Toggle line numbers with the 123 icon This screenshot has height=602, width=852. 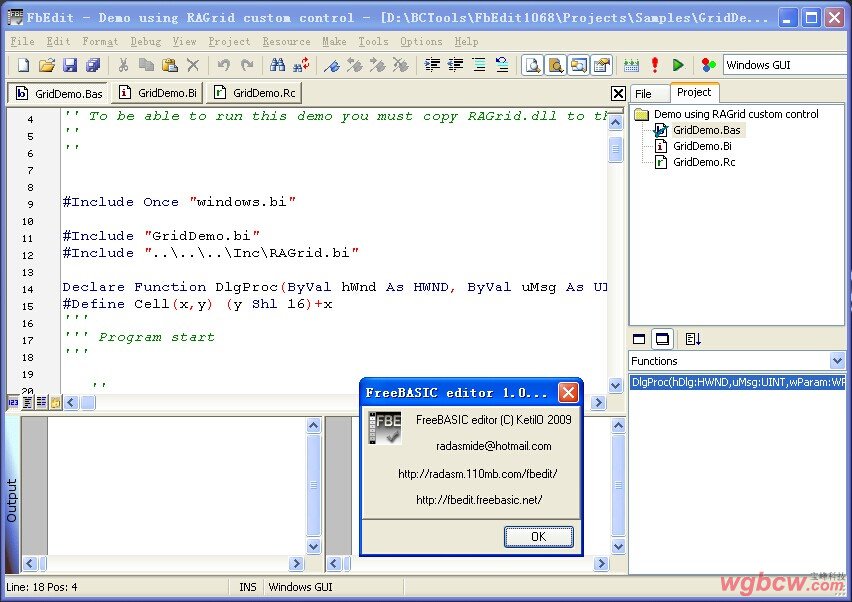click(13, 403)
